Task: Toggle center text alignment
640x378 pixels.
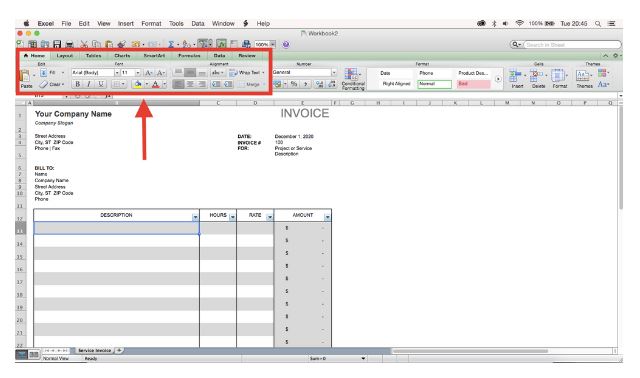Action: [190, 84]
